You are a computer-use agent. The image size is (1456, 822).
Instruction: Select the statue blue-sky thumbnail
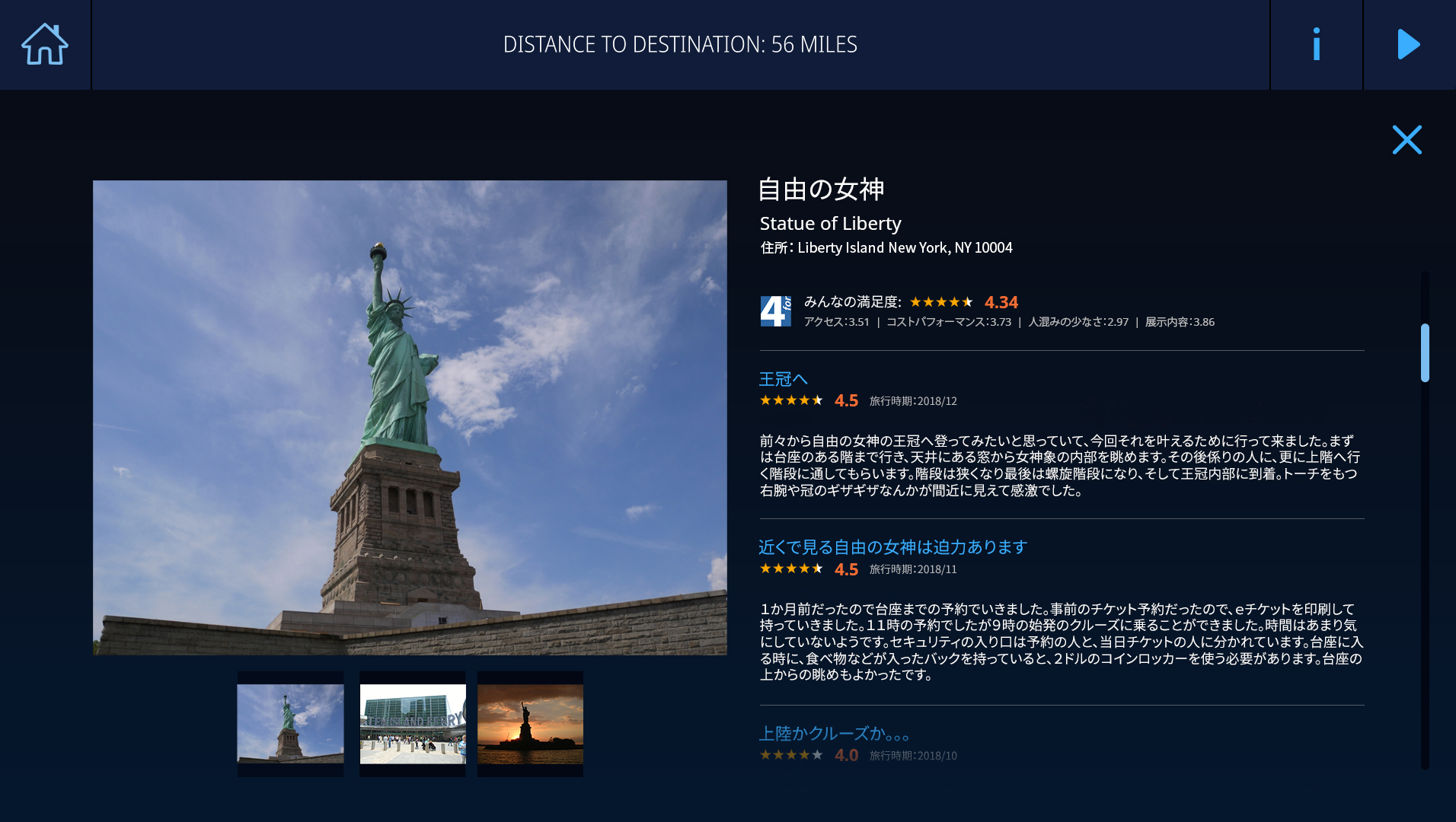[x=290, y=724]
